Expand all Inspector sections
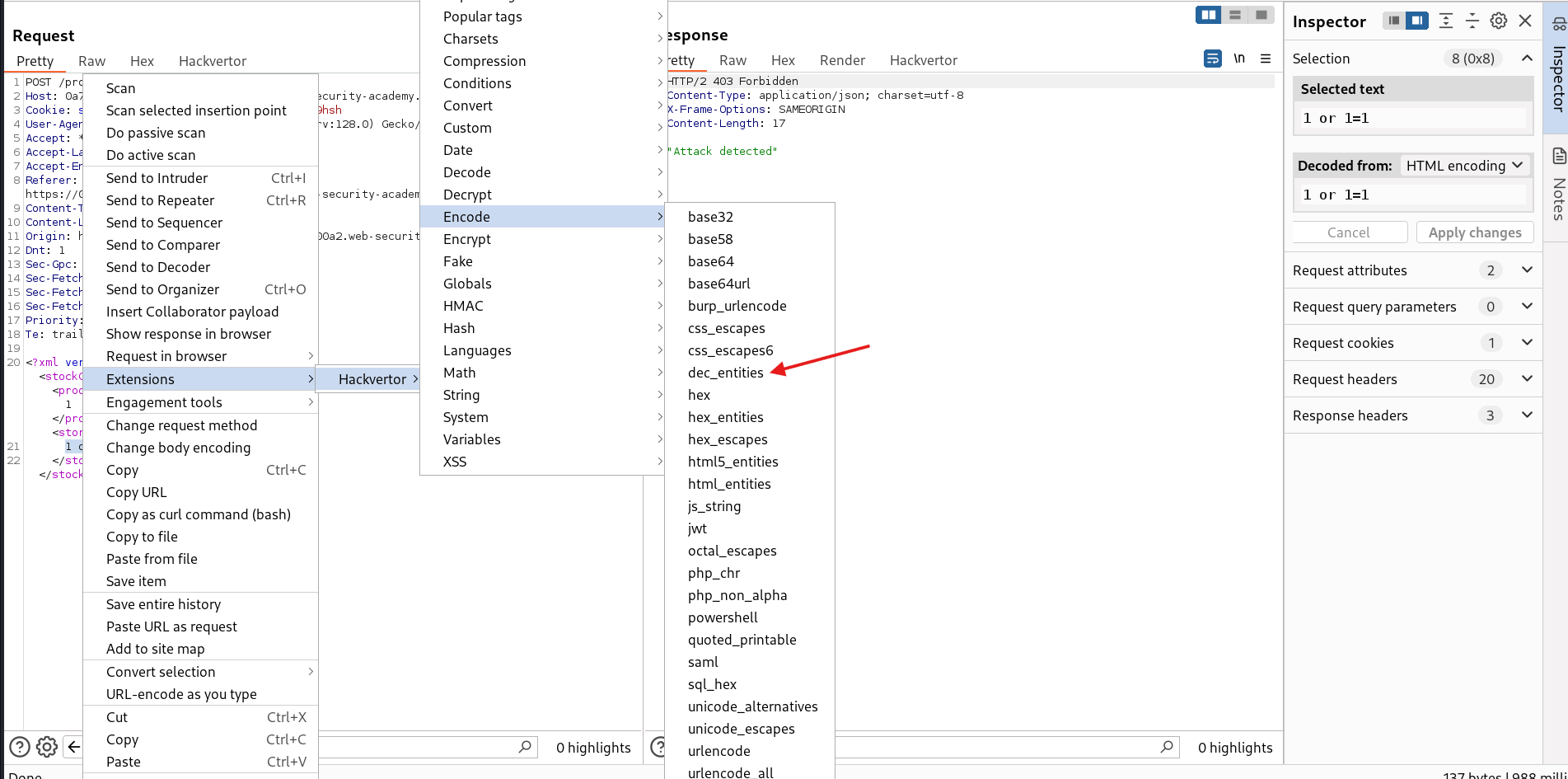This screenshot has width=1568, height=779. point(1446,21)
